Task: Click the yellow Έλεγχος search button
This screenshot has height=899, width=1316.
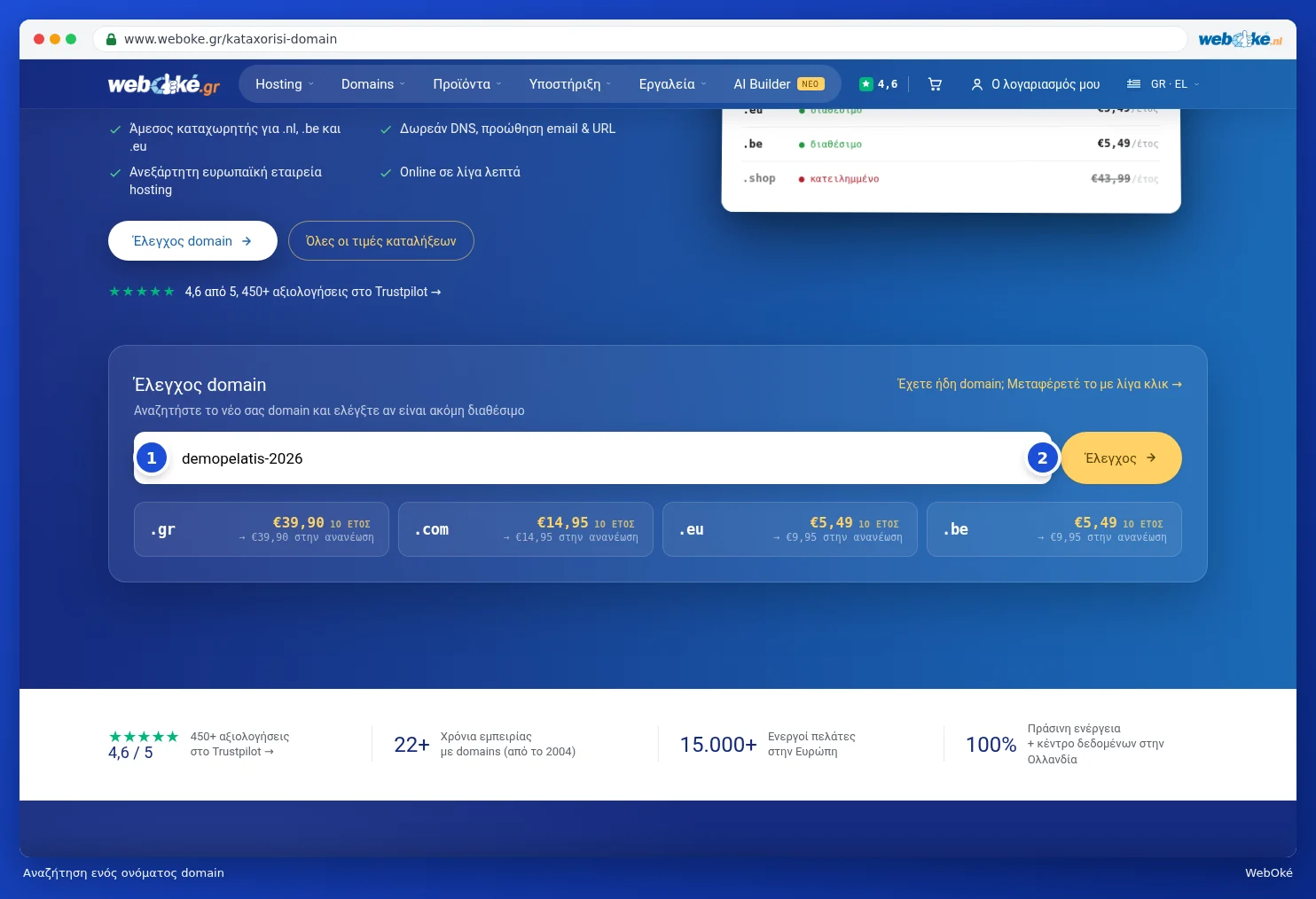Action: coord(1121,458)
